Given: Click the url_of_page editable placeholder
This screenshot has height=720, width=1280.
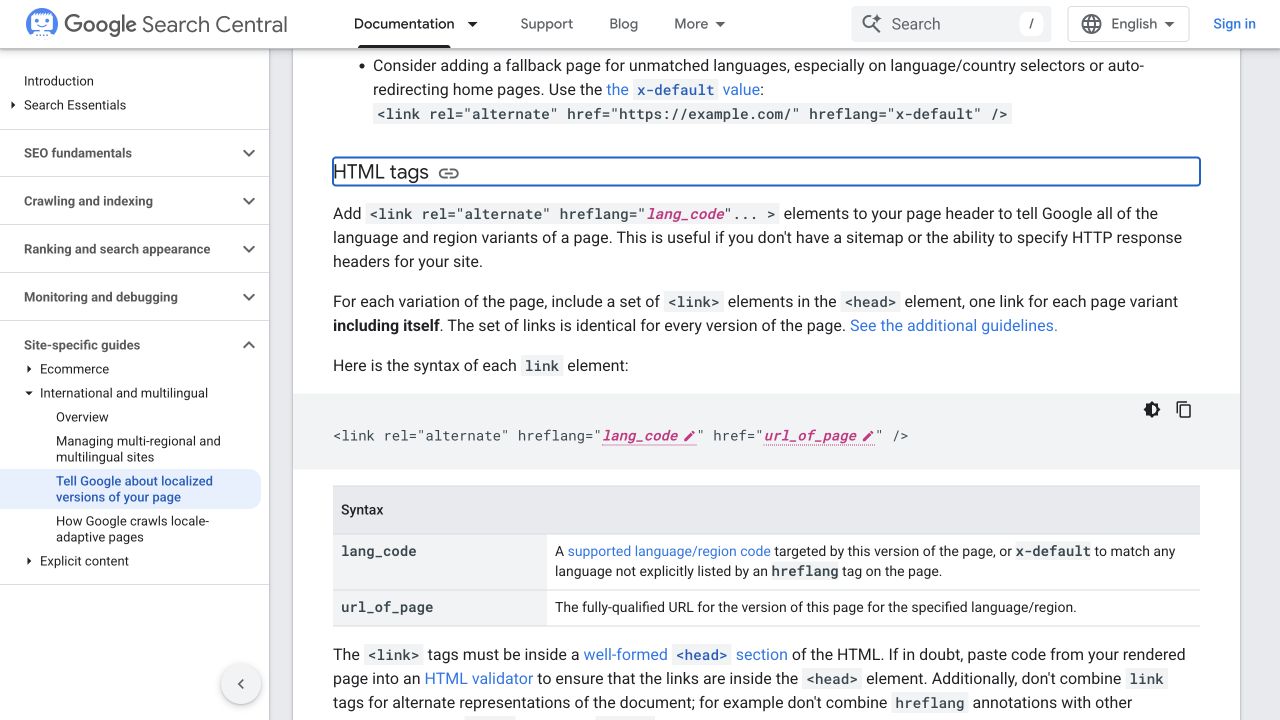Looking at the screenshot, I should click(x=819, y=436).
